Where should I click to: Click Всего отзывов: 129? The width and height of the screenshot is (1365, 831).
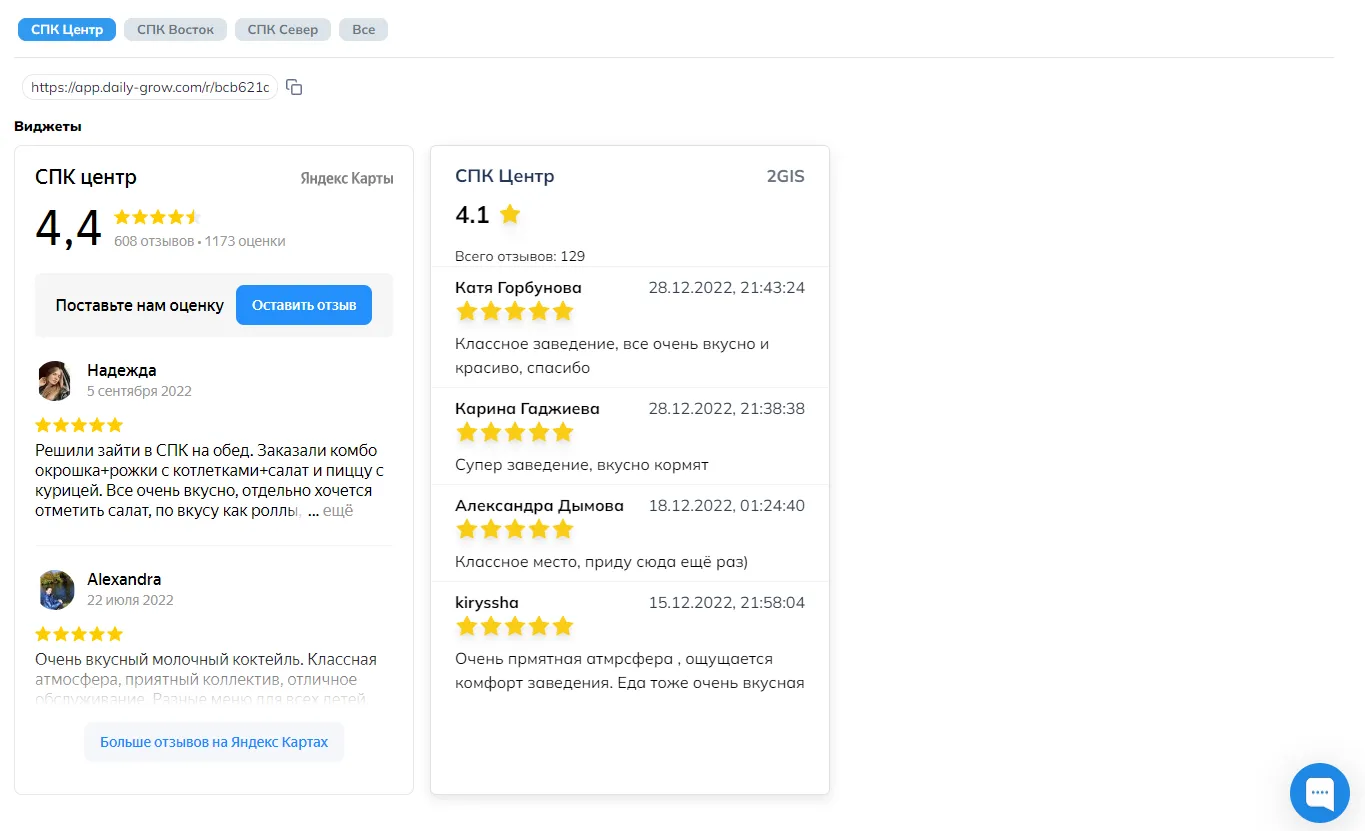[520, 256]
